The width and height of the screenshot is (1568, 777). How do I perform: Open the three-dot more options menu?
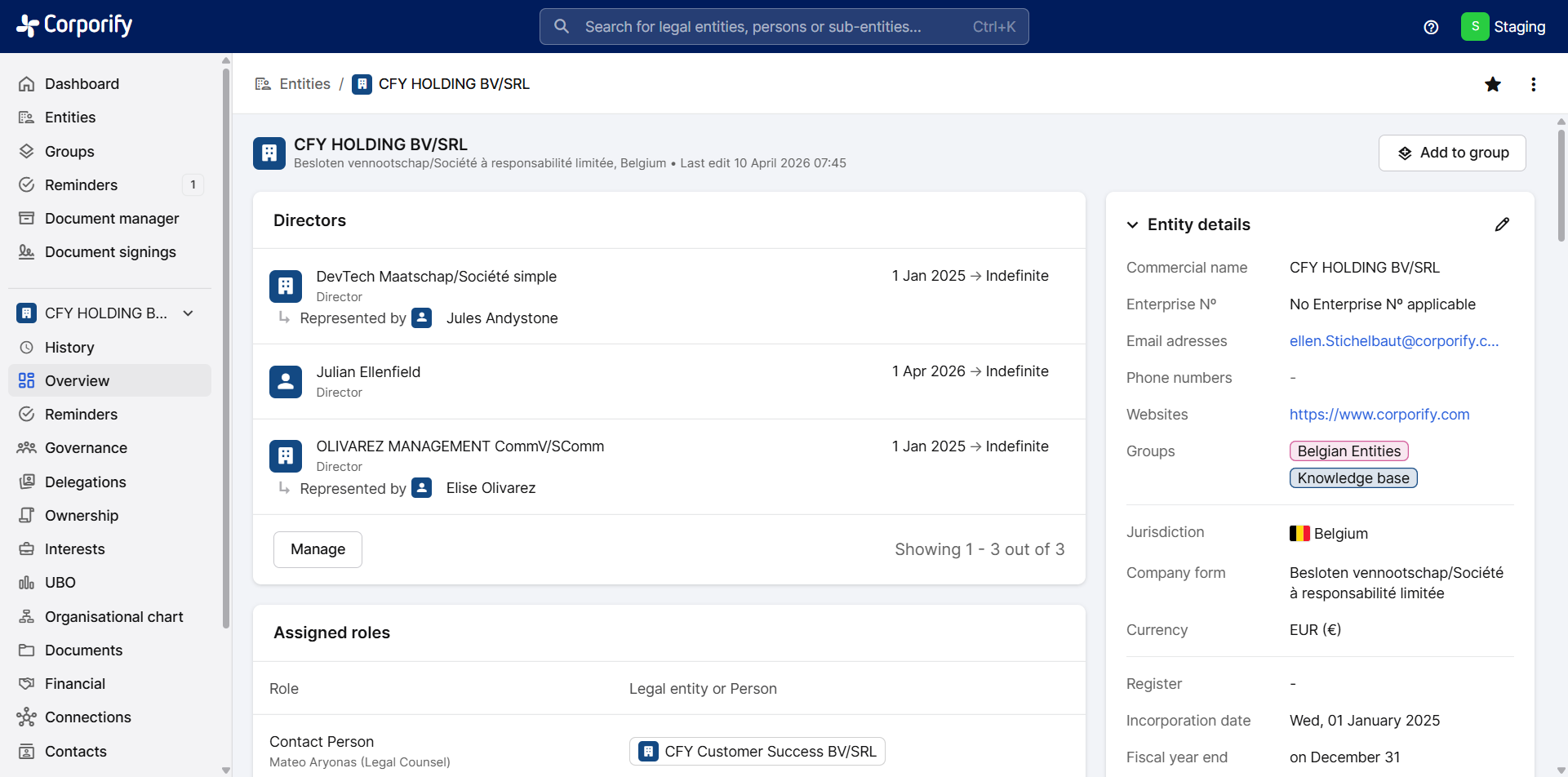point(1533,84)
